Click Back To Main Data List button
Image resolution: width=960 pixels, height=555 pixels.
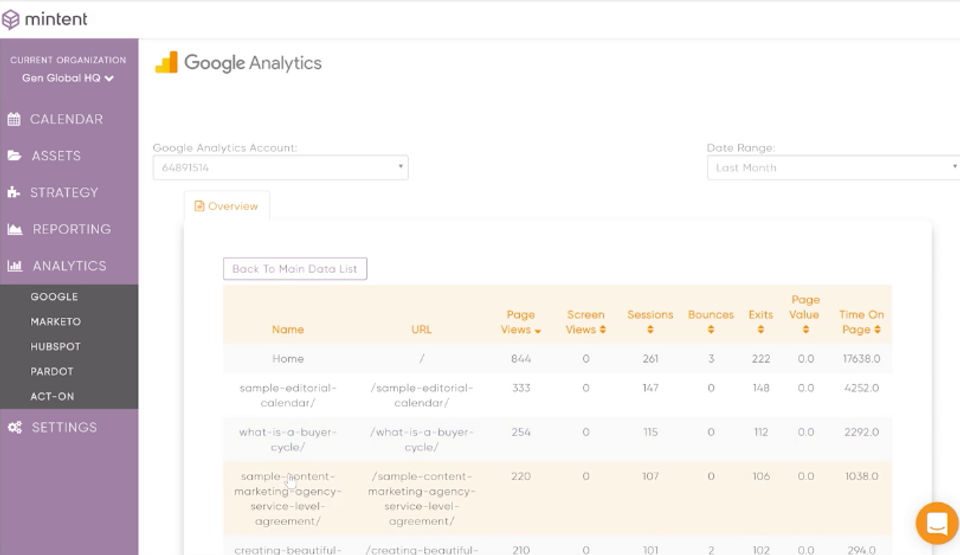295,269
